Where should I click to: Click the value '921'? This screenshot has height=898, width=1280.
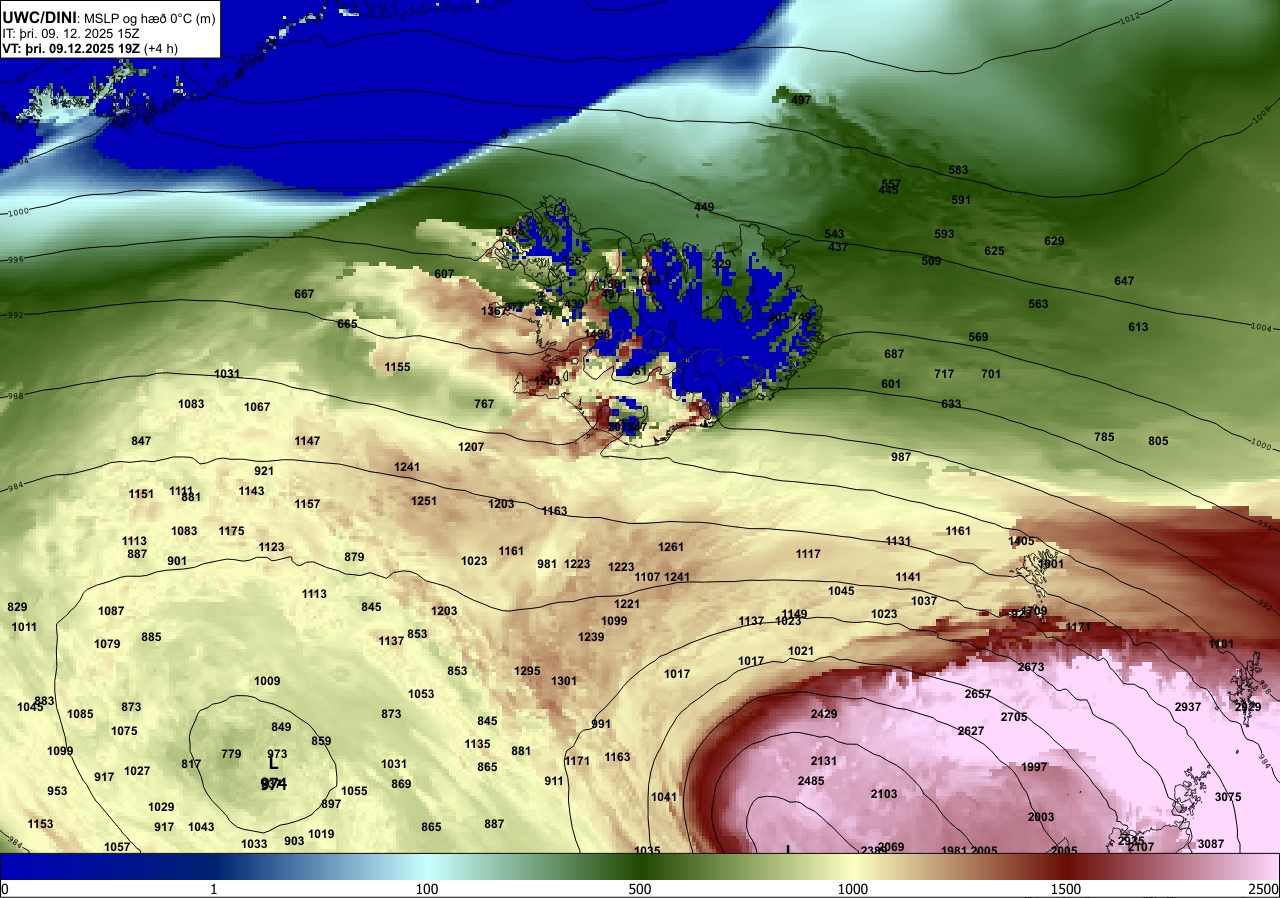[264, 471]
